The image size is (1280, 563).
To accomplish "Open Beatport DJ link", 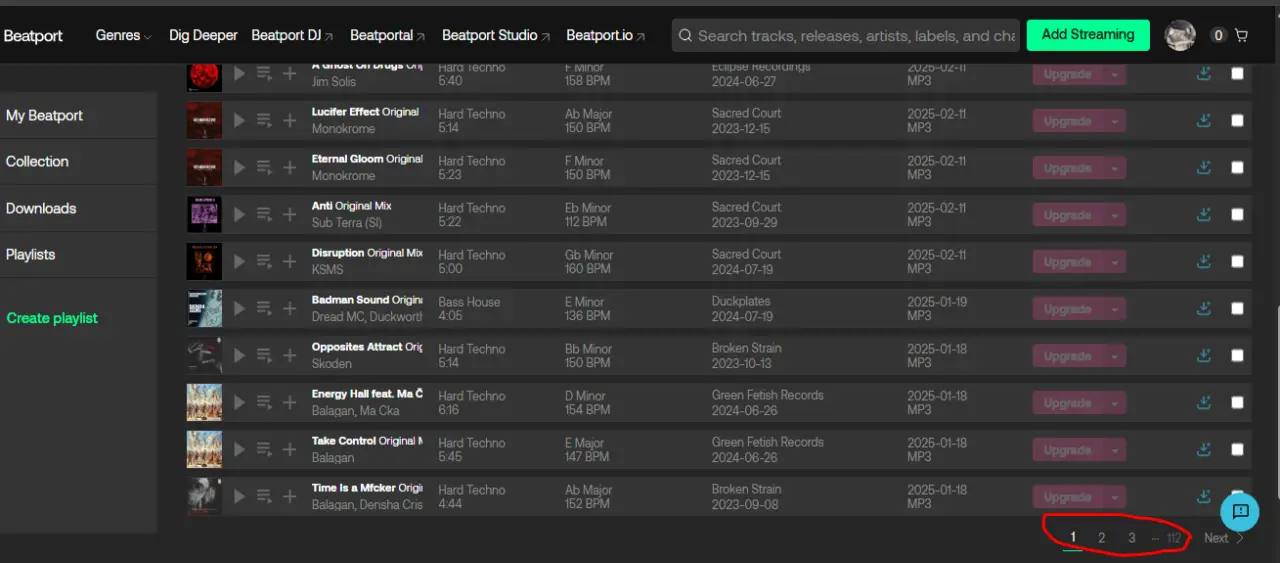I will (292, 35).
